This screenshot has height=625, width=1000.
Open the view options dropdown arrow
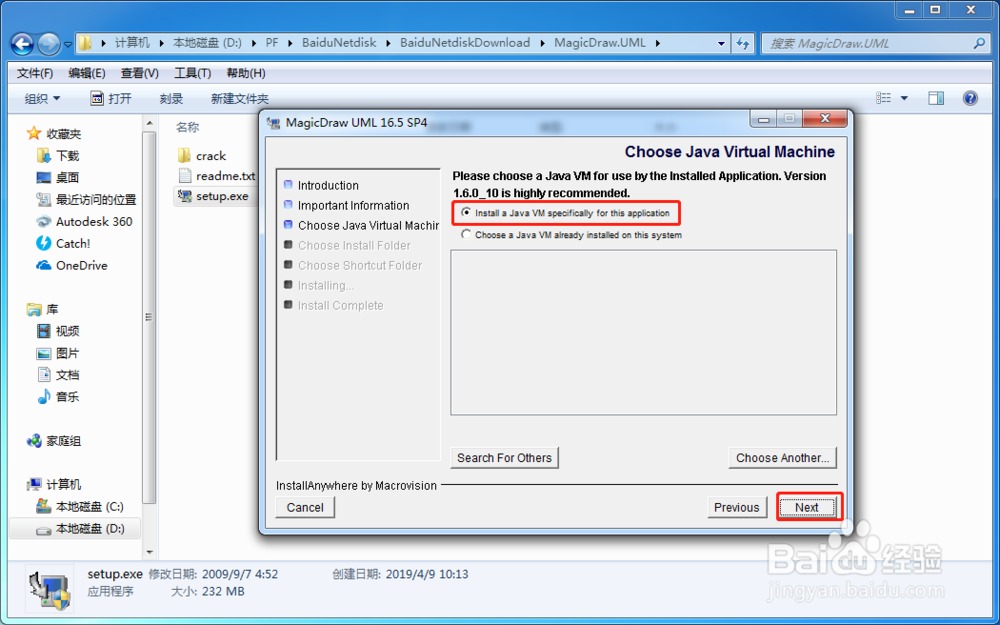[904, 98]
